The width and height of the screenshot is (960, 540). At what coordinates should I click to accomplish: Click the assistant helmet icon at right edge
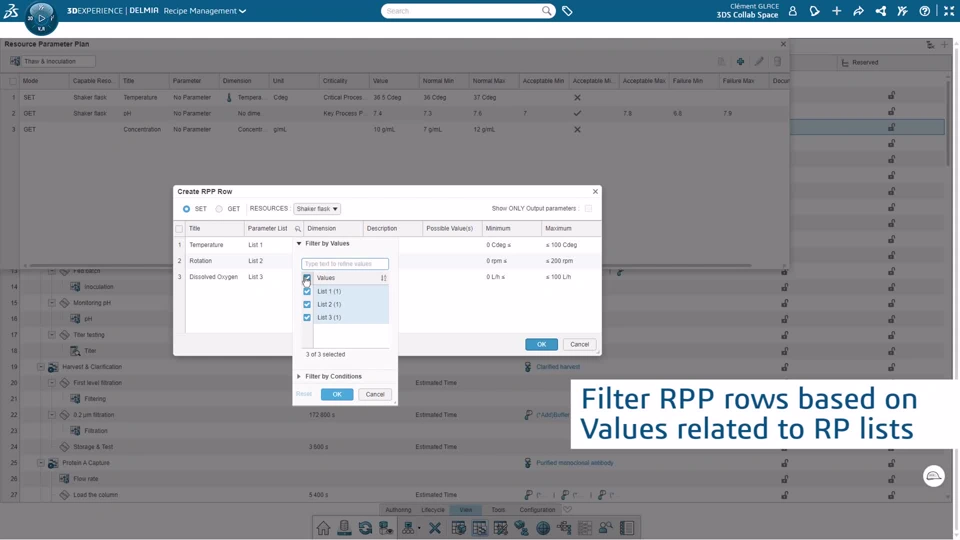click(934, 476)
